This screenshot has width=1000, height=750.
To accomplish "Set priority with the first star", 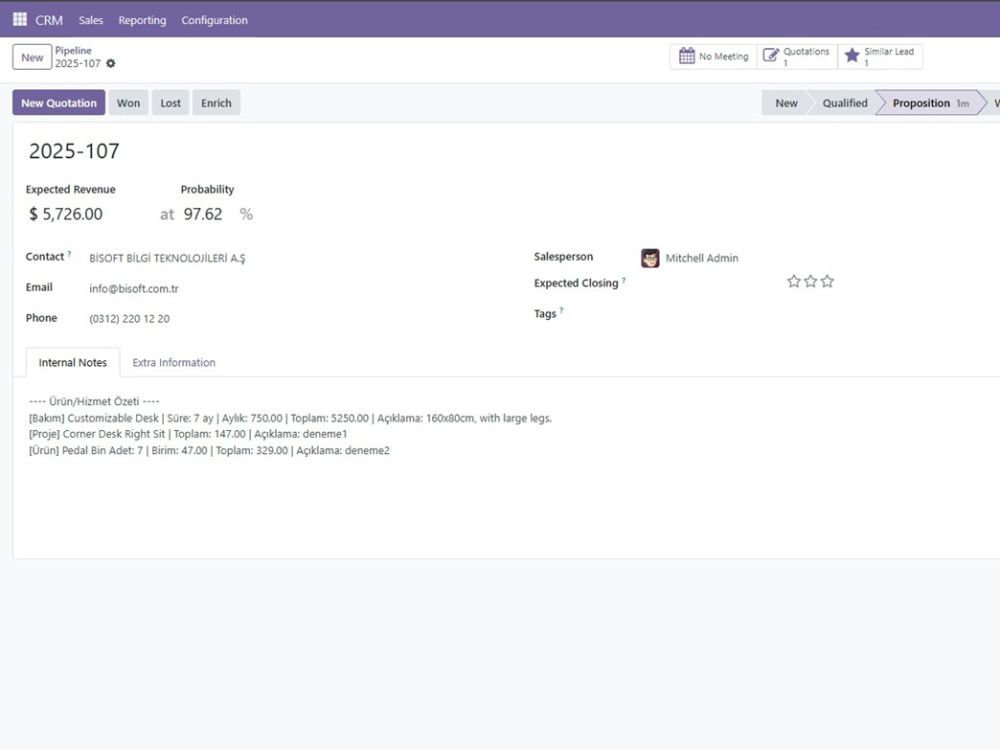I will click(793, 281).
